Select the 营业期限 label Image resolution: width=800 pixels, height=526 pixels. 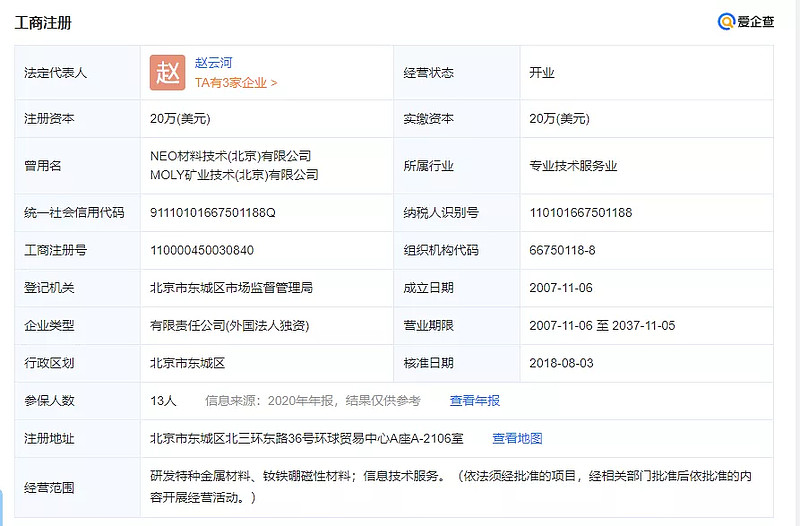pyautogui.click(x=428, y=325)
